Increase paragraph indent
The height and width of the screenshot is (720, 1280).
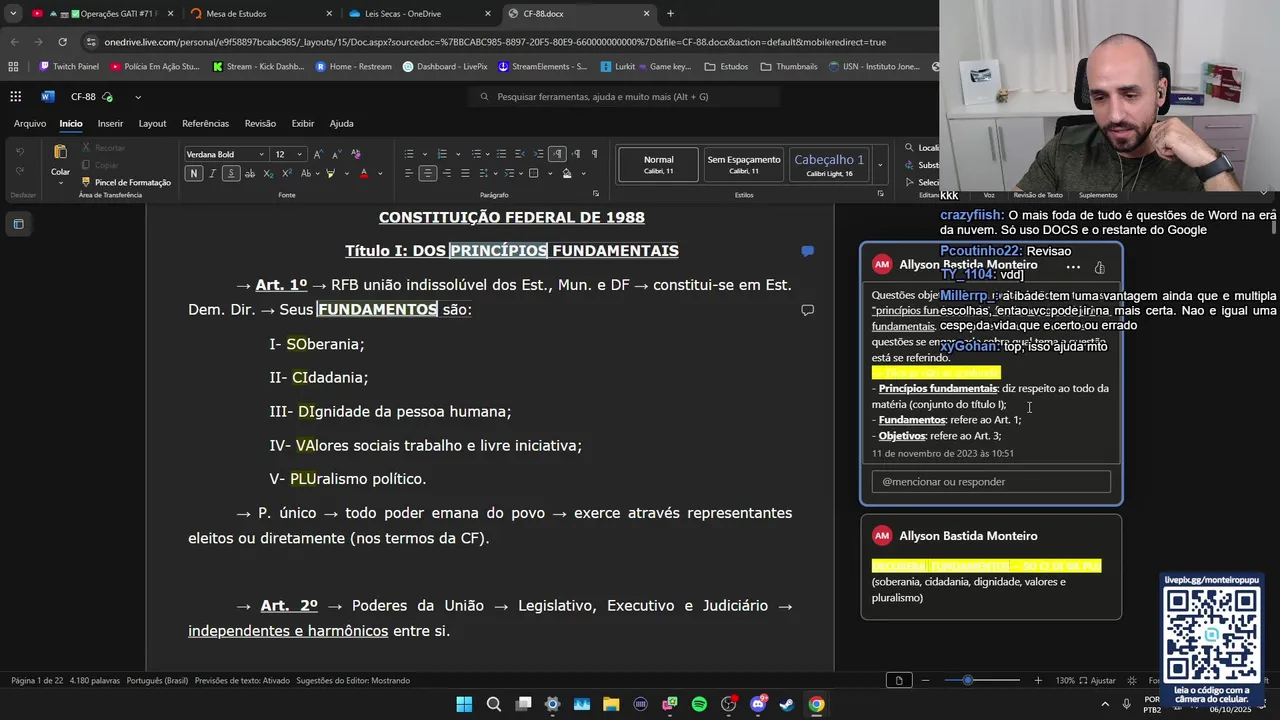tap(538, 154)
